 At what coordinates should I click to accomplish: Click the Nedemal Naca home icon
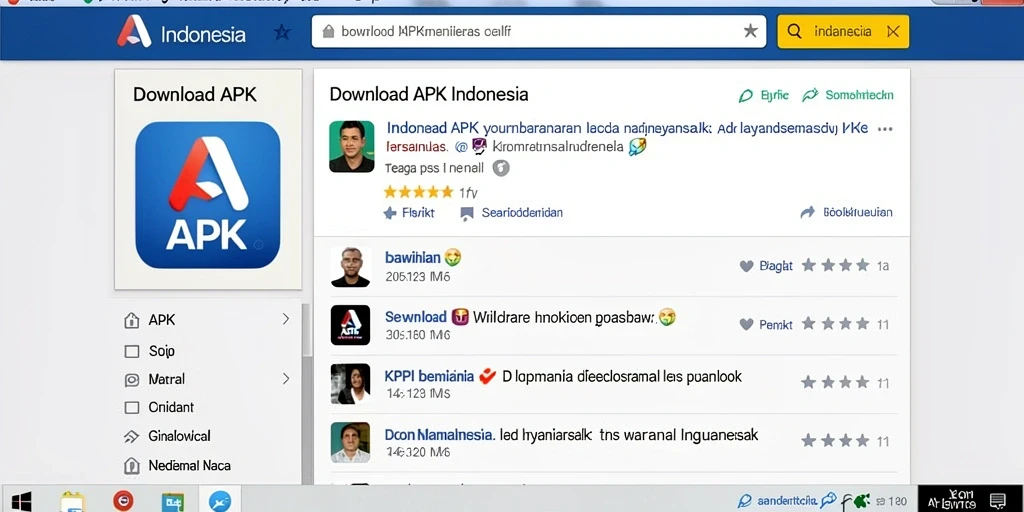click(132, 466)
